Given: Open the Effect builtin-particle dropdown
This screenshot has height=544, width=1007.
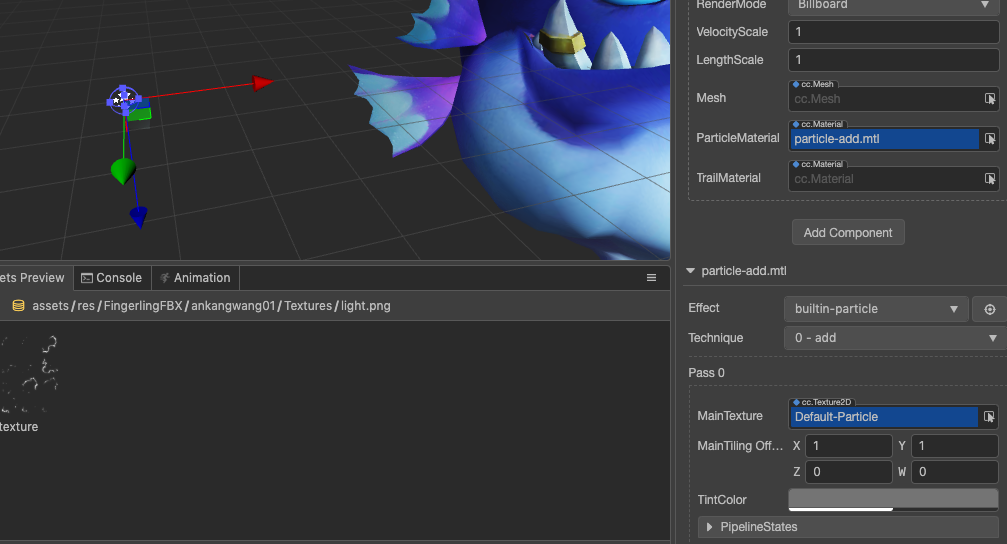Looking at the screenshot, I should click(x=876, y=309).
